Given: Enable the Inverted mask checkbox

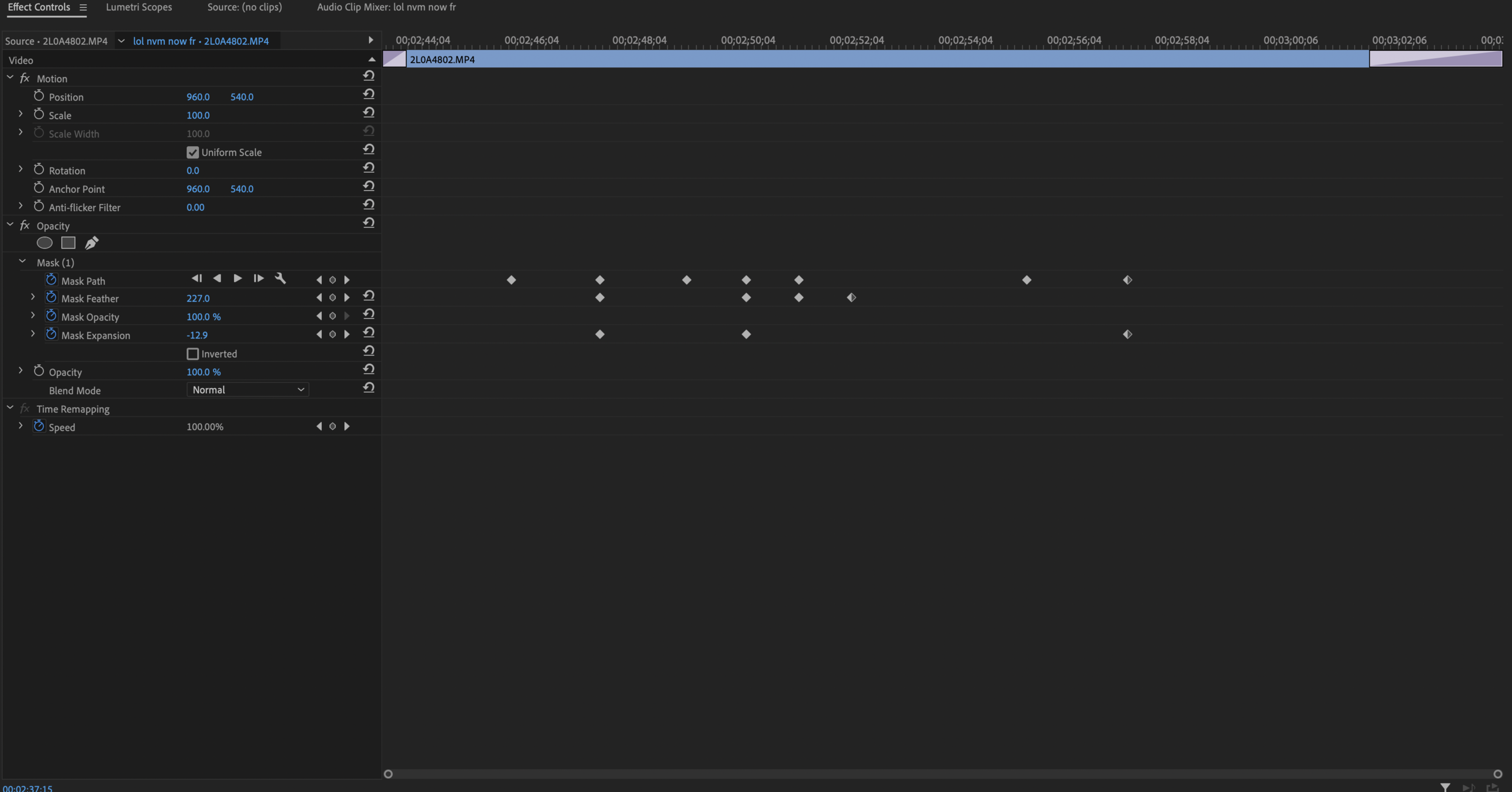Looking at the screenshot, I should (x=192, y=353).
